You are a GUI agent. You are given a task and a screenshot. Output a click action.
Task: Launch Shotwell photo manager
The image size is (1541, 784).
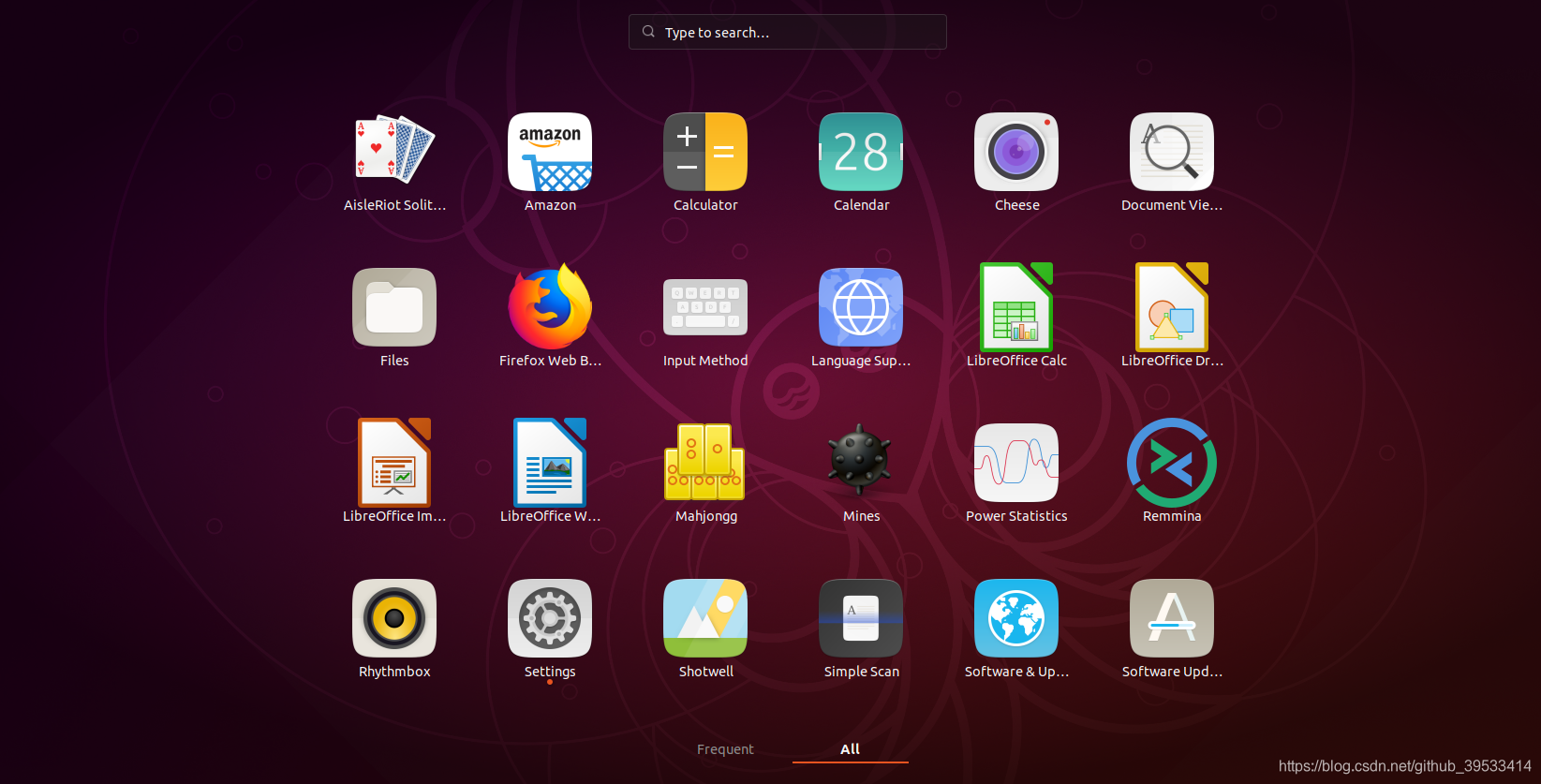pyautogui.click(x=705, y=618)
